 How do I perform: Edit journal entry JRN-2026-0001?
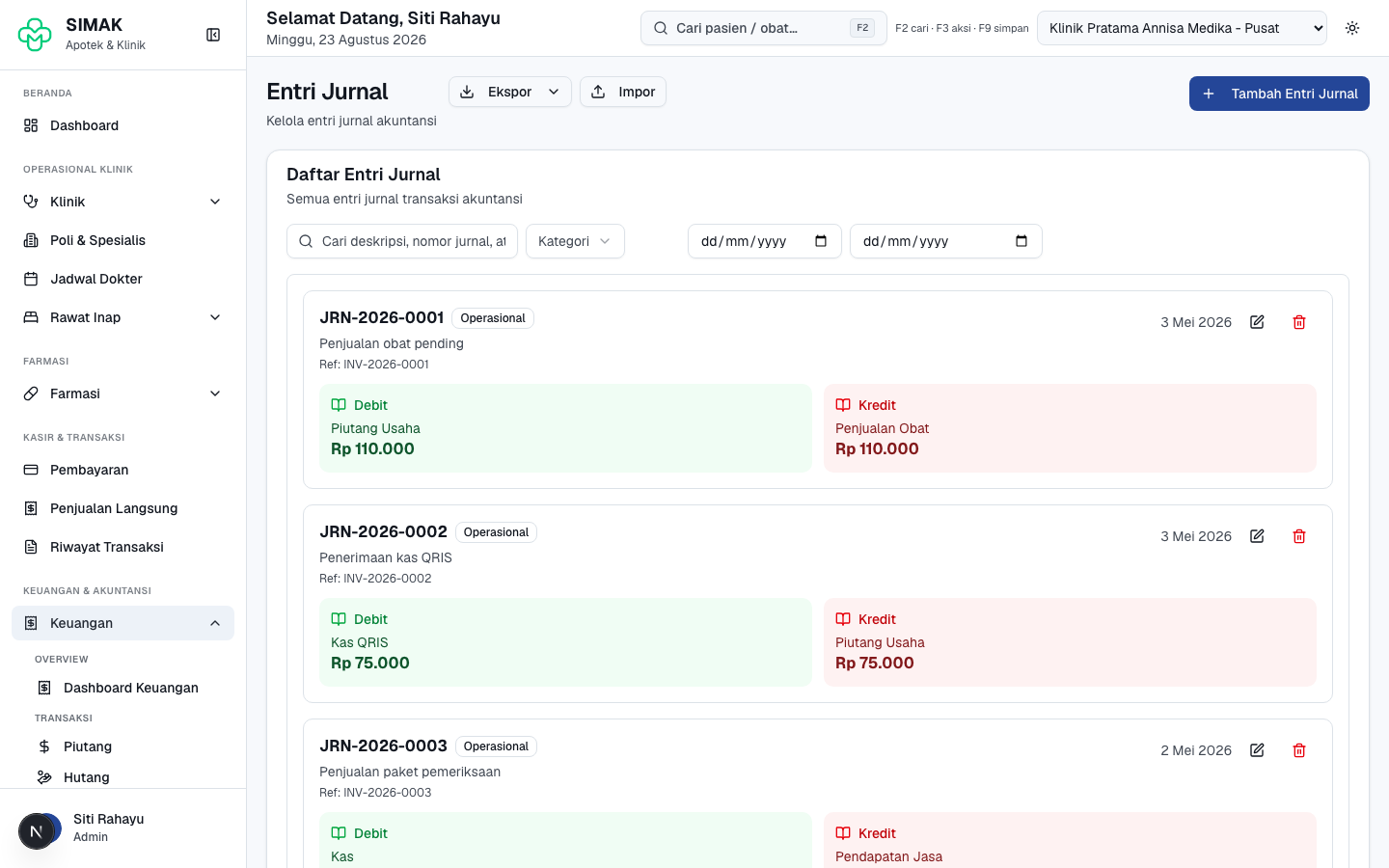(x=1257, y=322)
